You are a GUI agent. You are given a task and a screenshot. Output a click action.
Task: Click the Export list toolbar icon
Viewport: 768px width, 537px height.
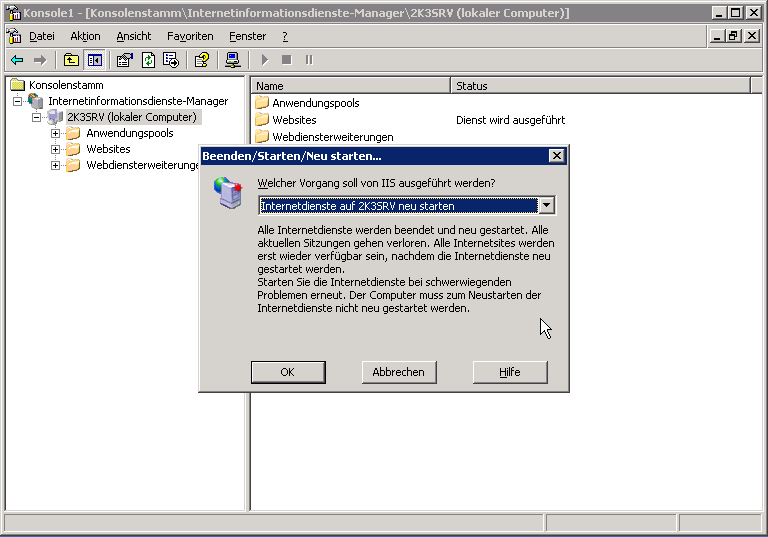point(171,60)
